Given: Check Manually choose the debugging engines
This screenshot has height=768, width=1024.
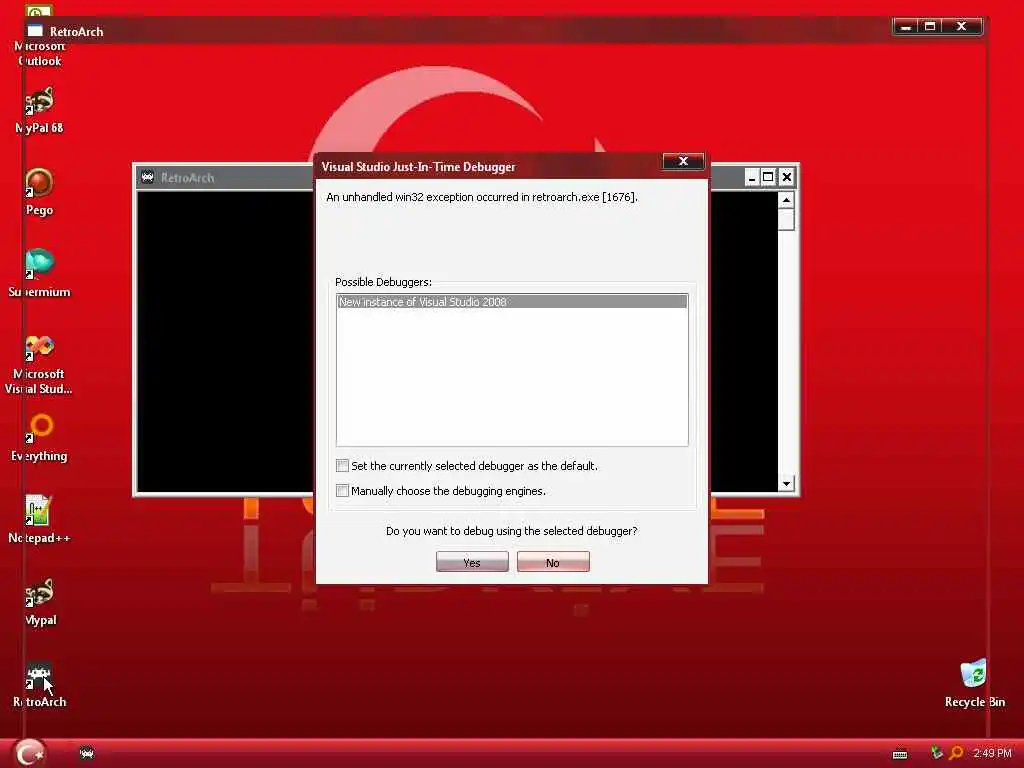Looking at the screenshot, I should 342,490.
